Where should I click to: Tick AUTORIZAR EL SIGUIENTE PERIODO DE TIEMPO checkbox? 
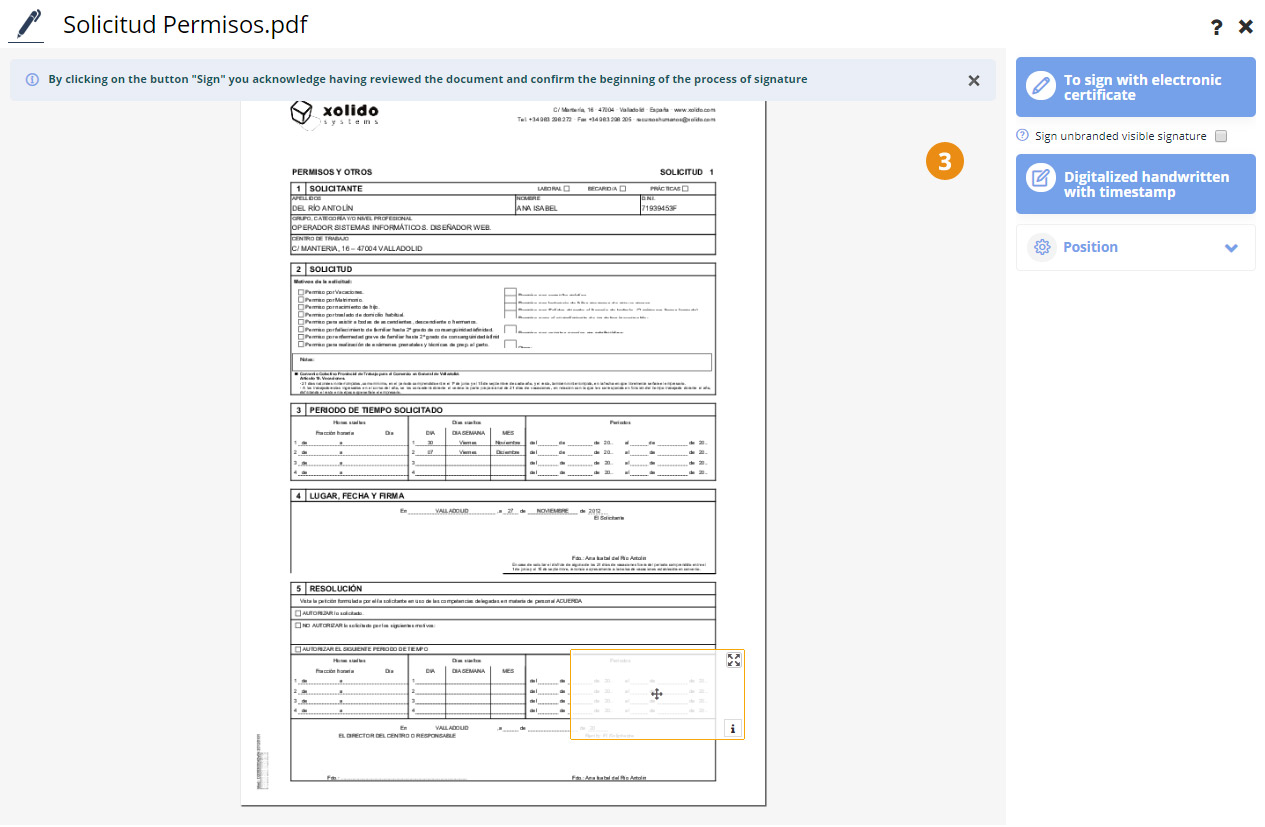298,649
